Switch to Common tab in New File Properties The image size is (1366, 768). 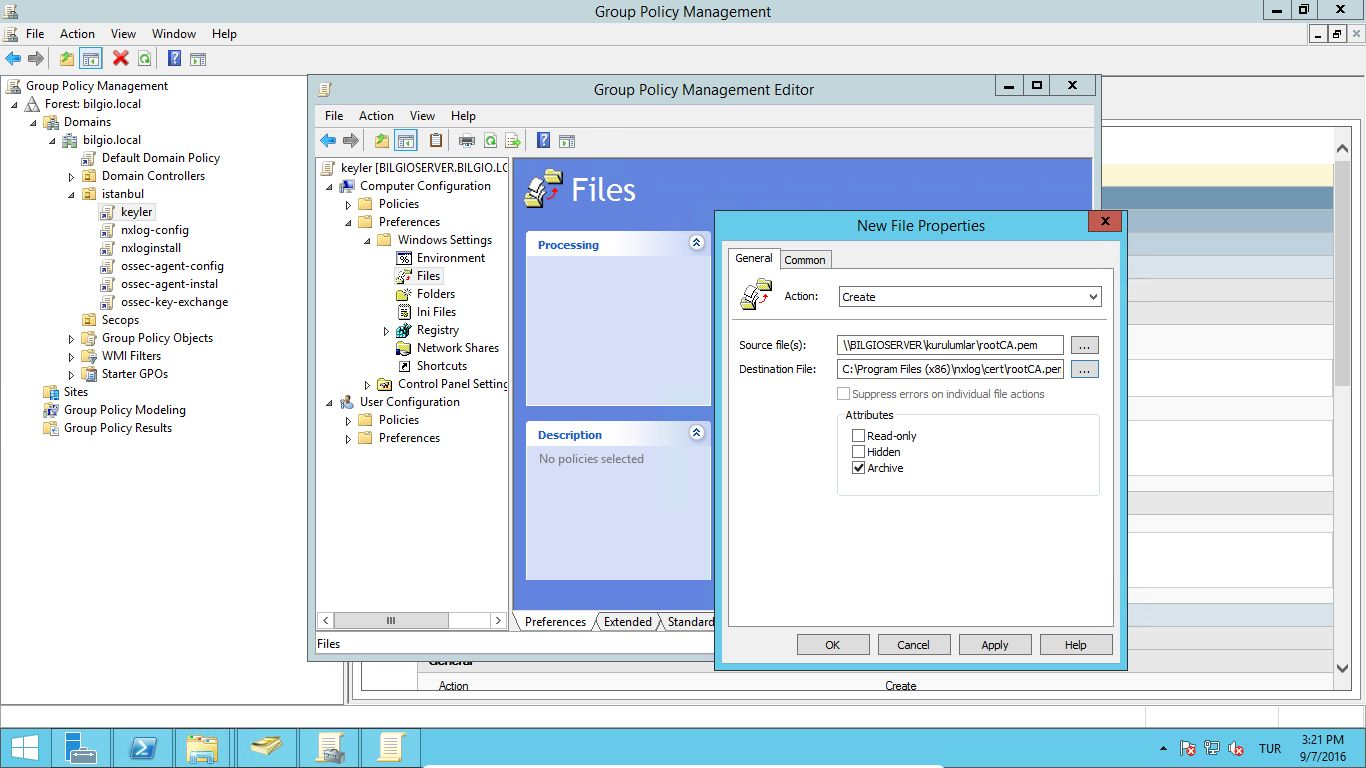point(805,260)
